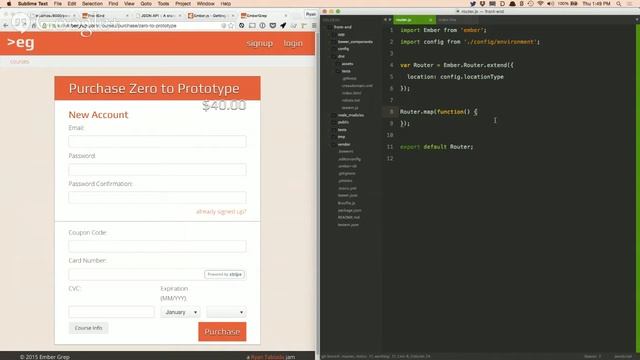This screenshot has width=640, height=360.
Task: Open Spotlight search magnifier
Action: [619, 4]
